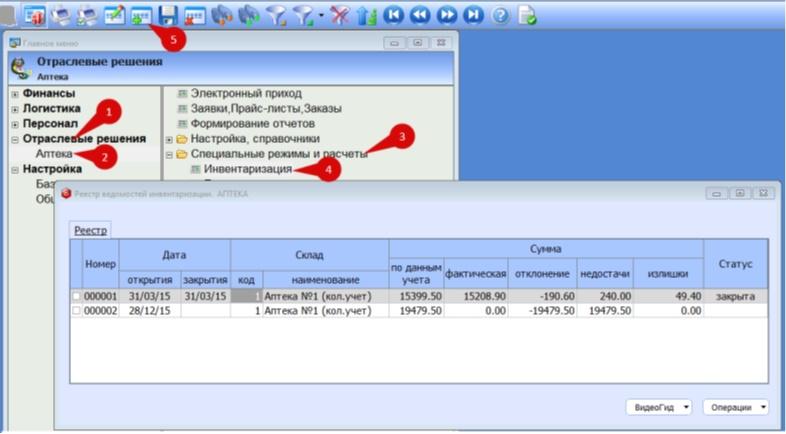786x434 pixels.
Task: Click the add new record toolbar icon
Action: 141,16
